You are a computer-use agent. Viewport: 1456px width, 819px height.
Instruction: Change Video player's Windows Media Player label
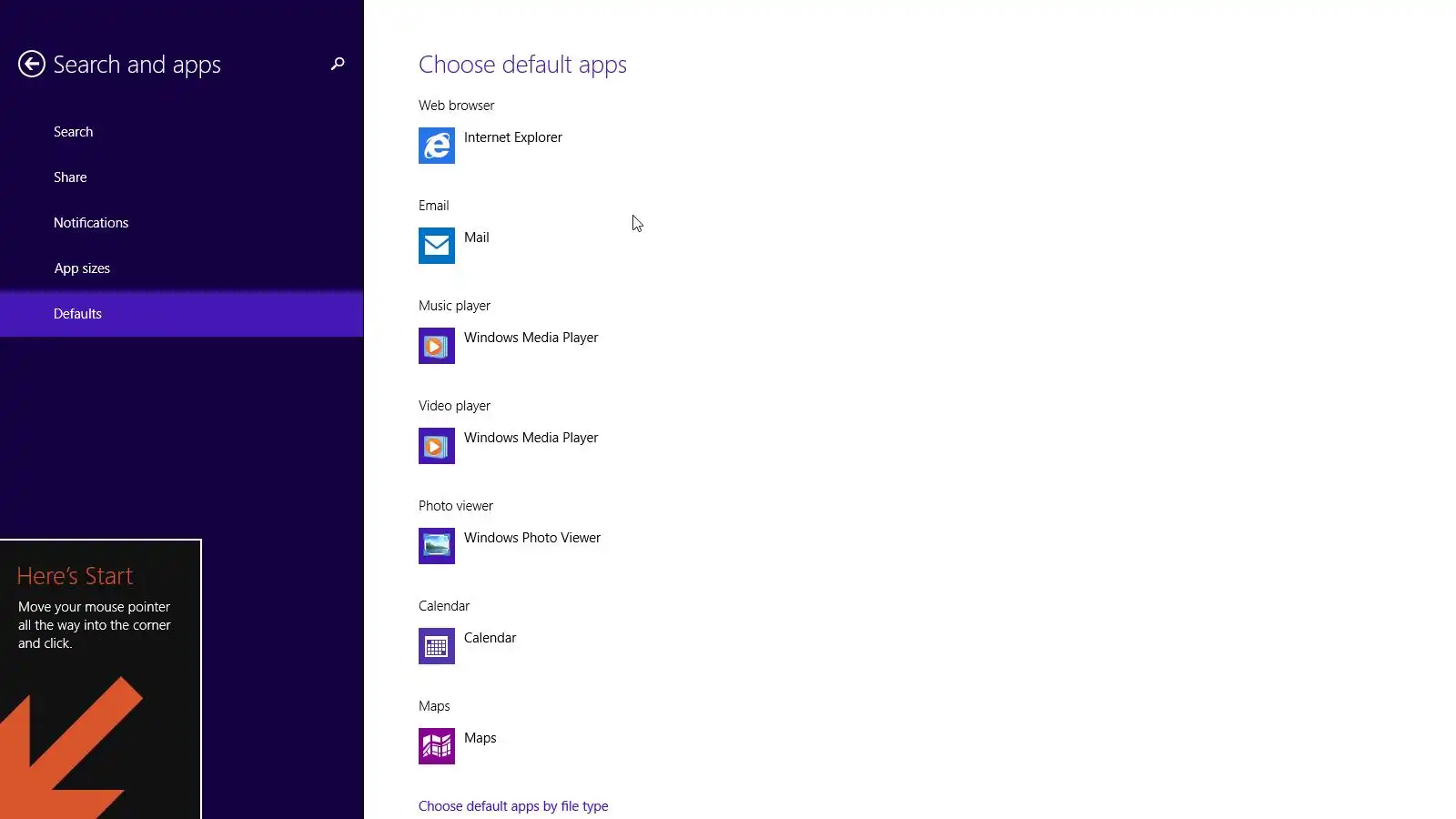[x=531, y=438]
